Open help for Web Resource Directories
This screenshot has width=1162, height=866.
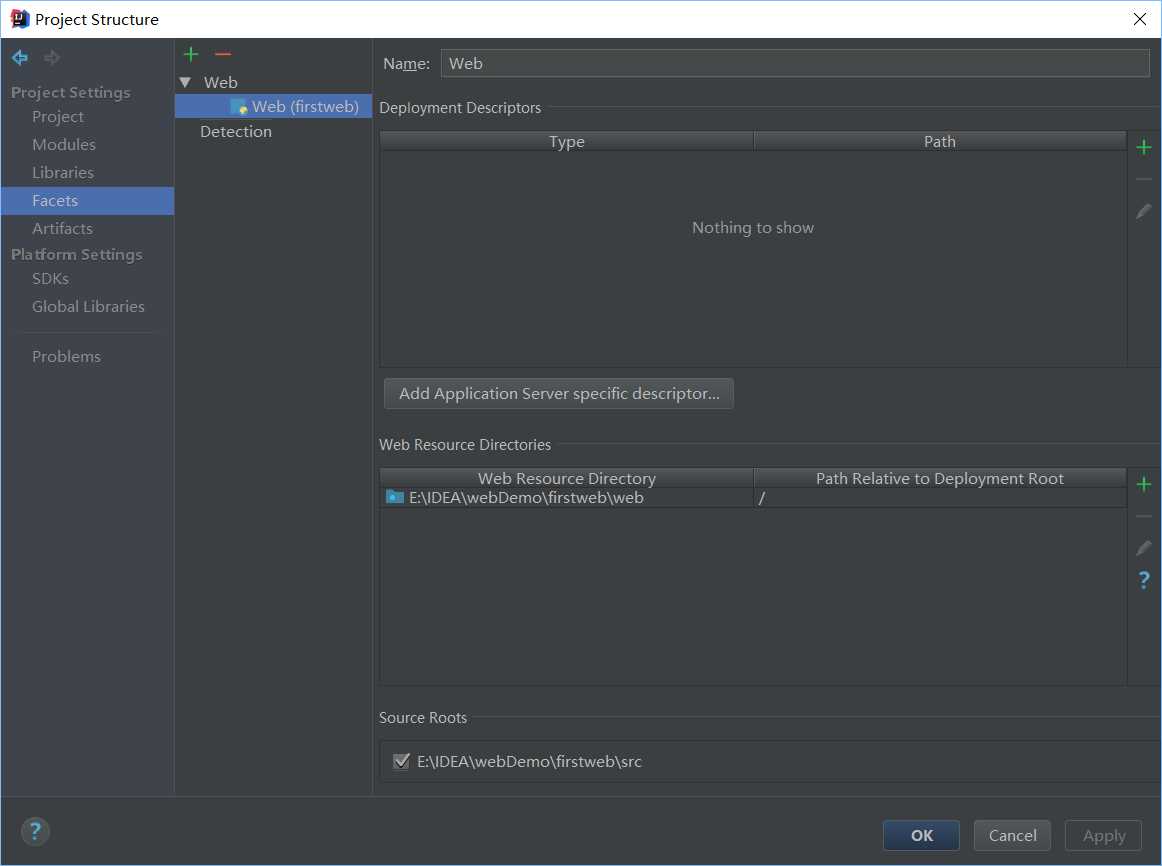tap(1143, 580)
